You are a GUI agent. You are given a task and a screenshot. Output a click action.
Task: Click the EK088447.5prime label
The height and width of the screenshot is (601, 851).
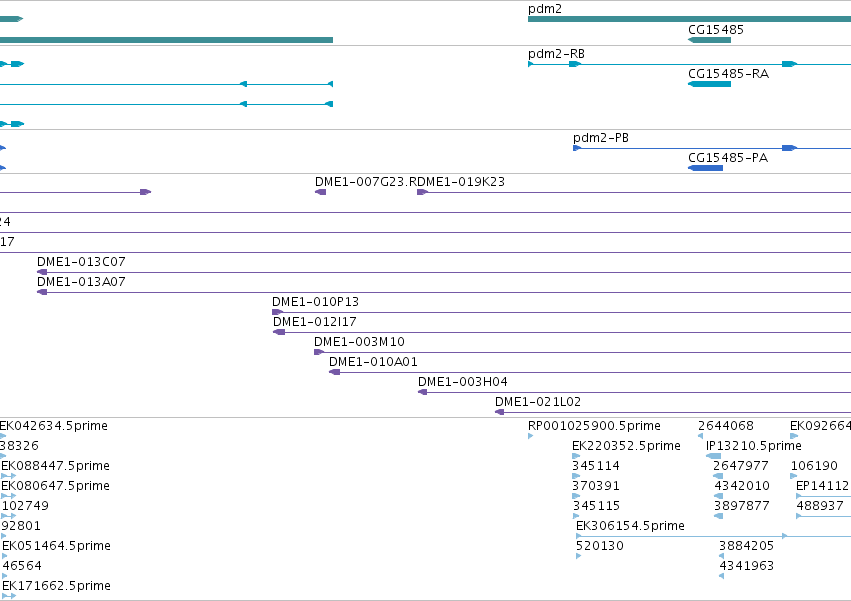point(55,466)
